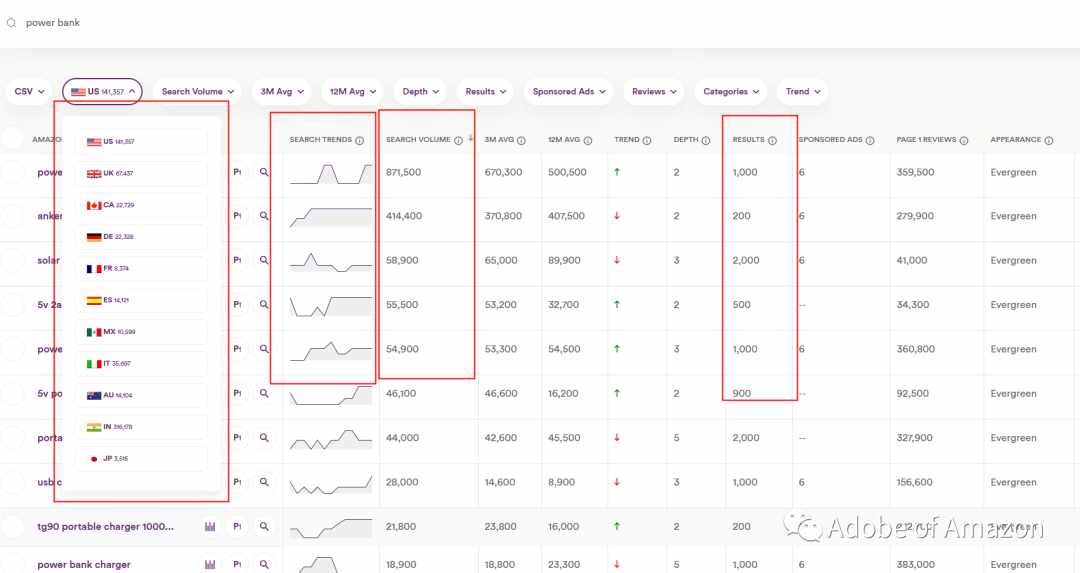The image size is (1080, 573).
Task: Choose FR from the marketplace list
Action: point(141,269)
